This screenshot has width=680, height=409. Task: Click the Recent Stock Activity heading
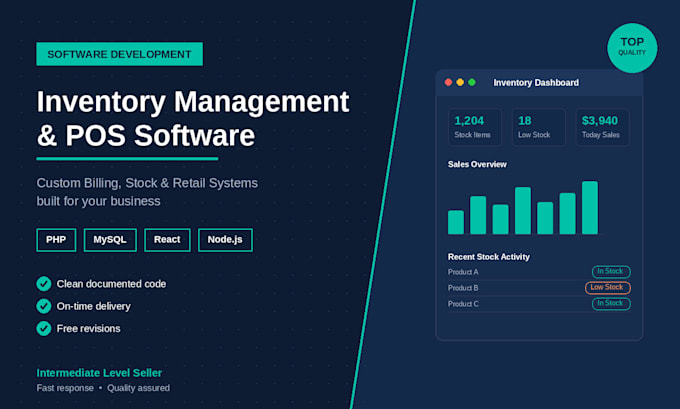coord(489,257)
